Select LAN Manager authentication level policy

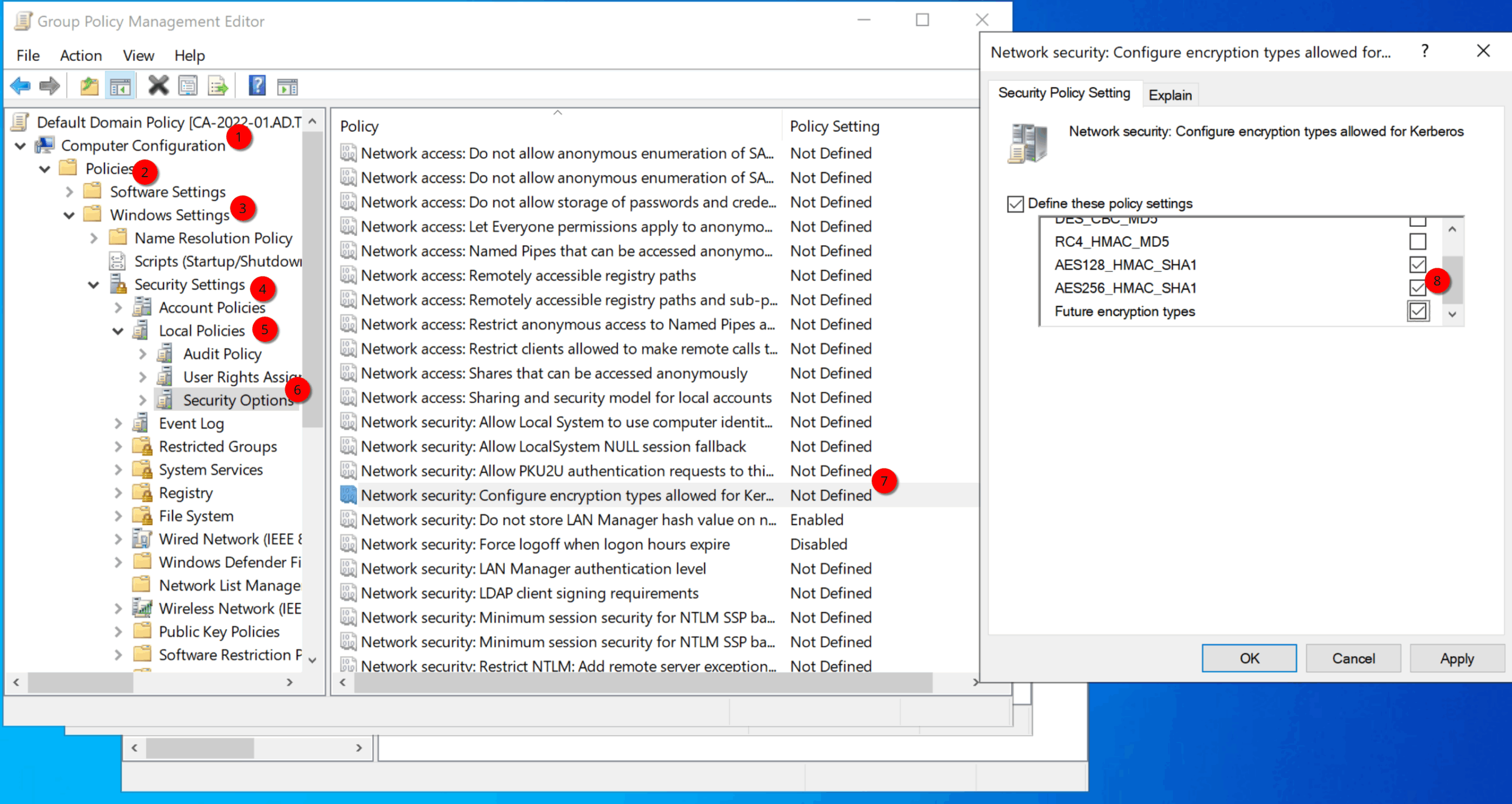coord(533,569)
